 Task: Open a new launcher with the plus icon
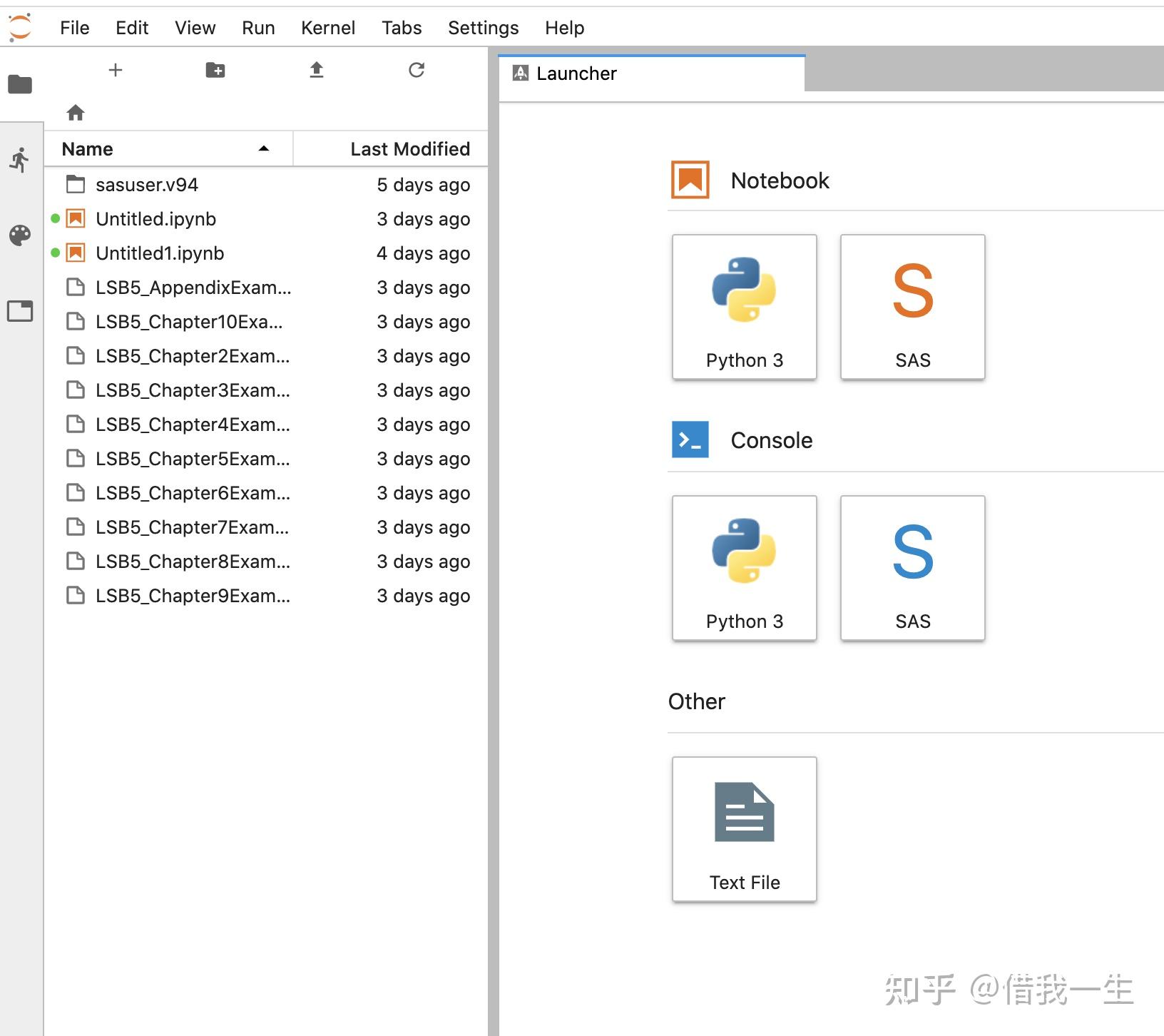point(116,70)
